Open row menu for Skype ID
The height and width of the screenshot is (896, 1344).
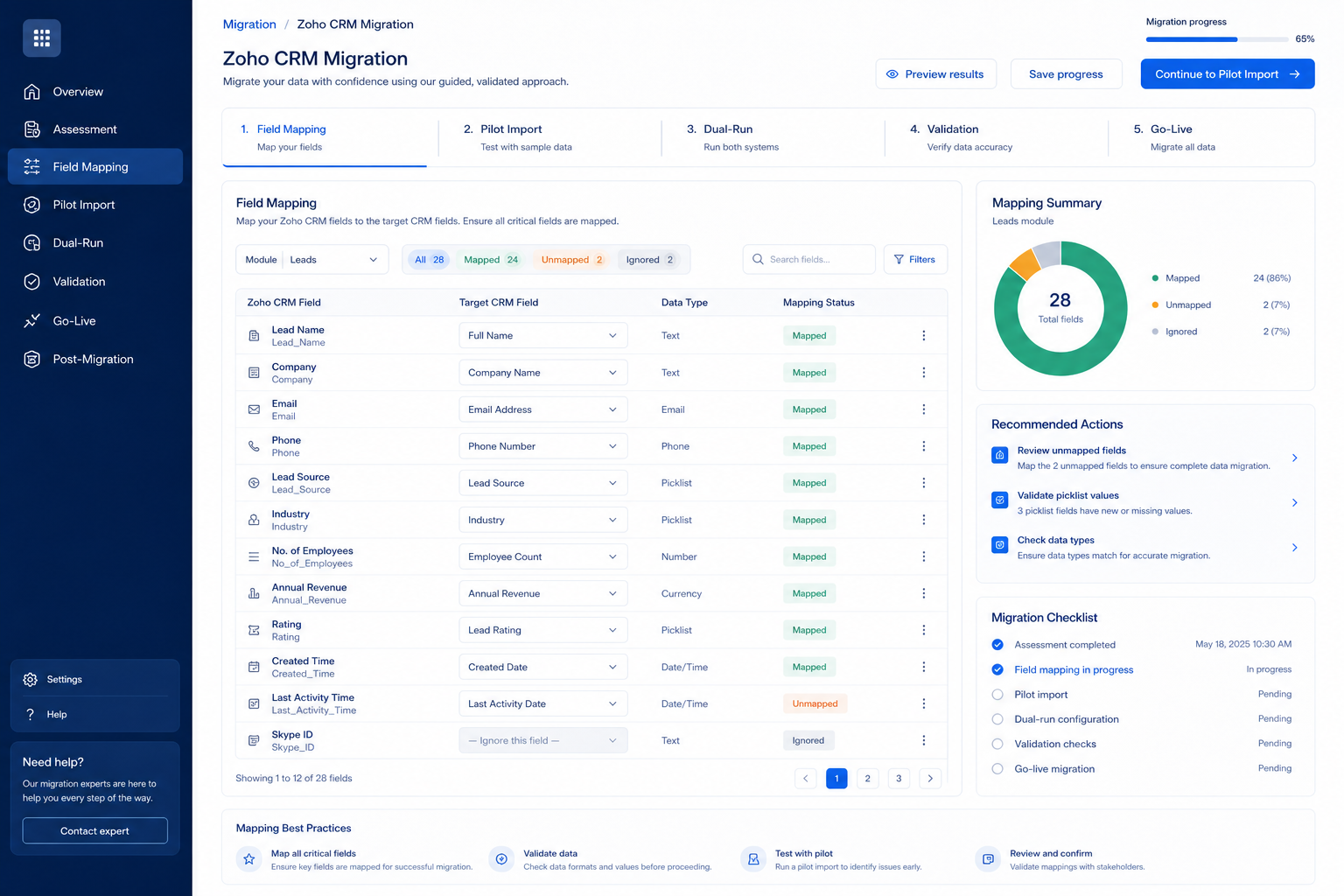click(x=924, y=740)
